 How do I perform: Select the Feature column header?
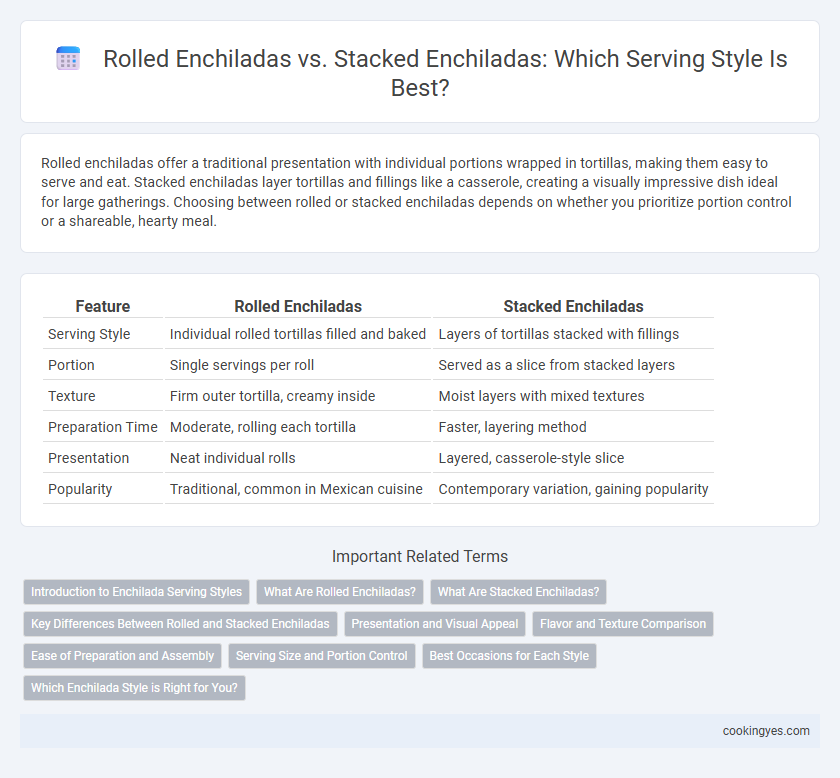point(103,306)
